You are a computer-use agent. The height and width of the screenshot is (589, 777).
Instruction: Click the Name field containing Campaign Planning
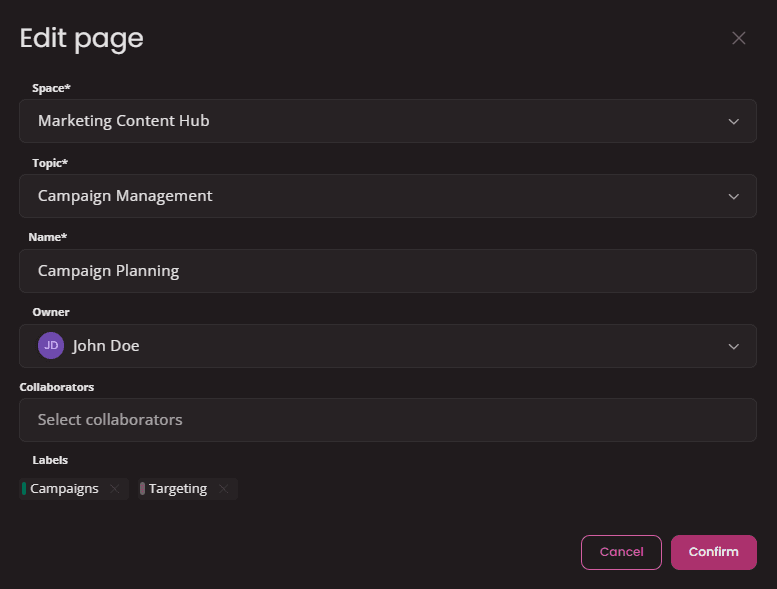tap(388, 271)
